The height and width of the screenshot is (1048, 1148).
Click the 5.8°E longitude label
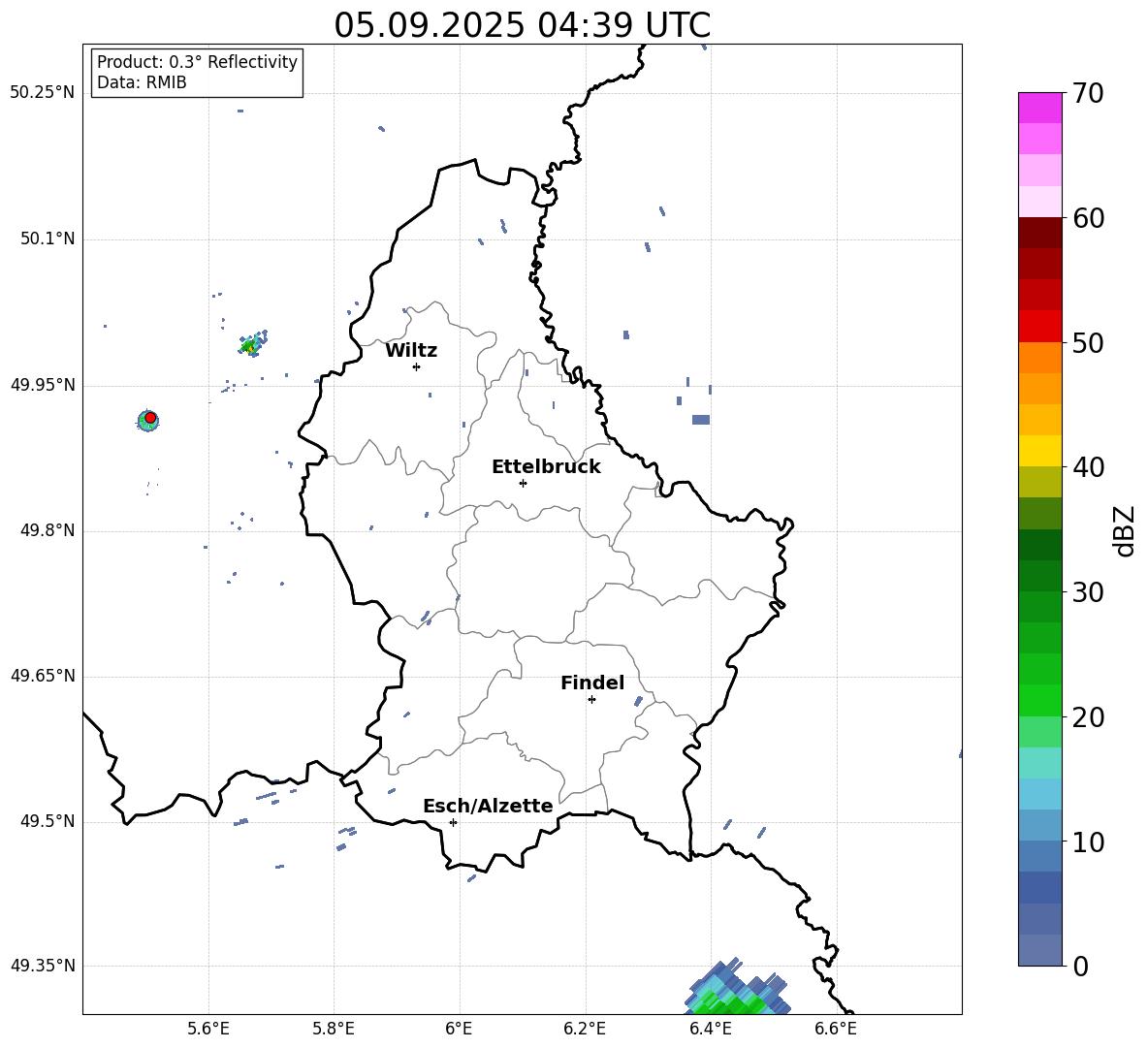click(x=334, y=1029)
